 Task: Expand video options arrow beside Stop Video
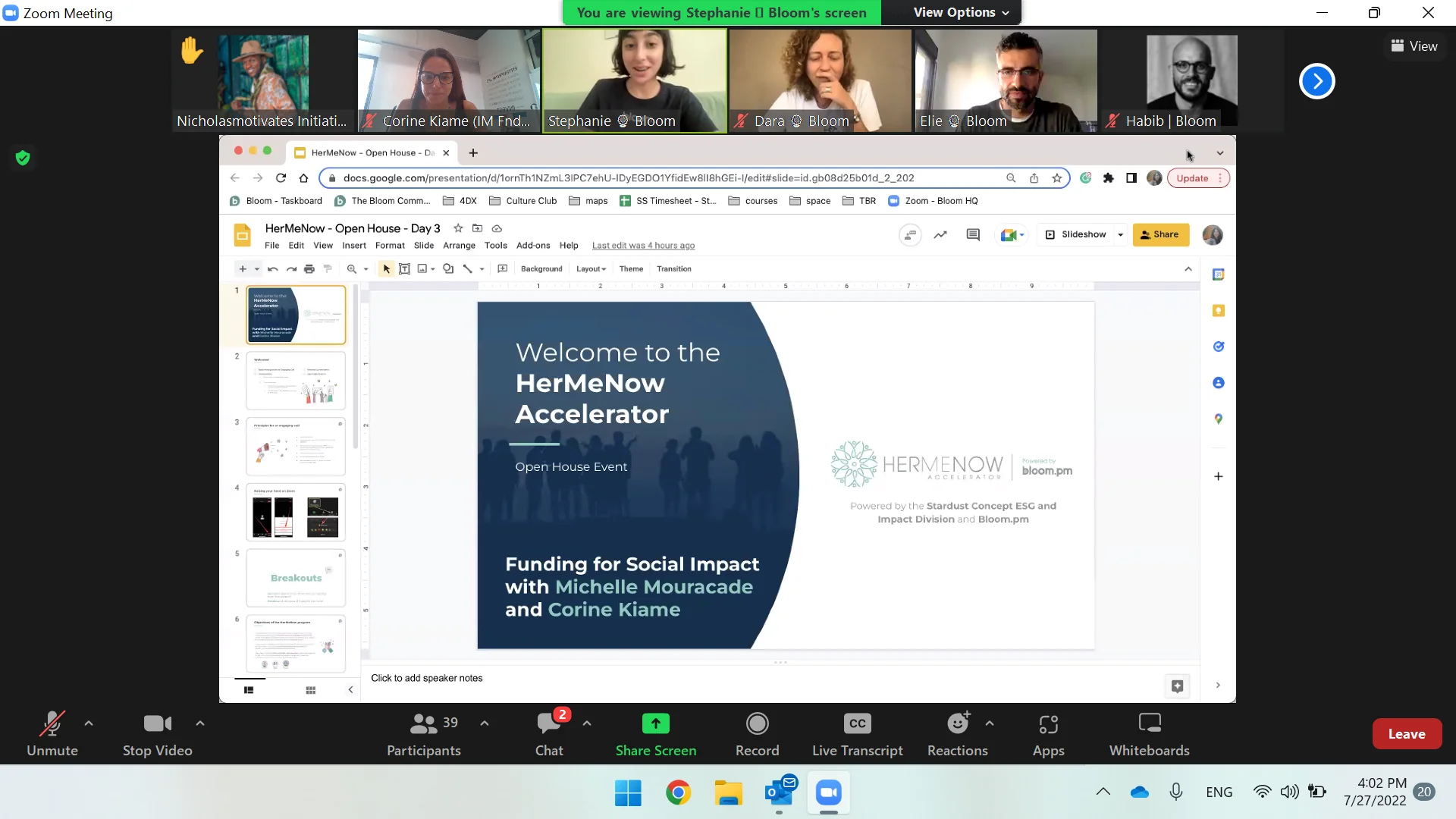click(x=200, y=723)
